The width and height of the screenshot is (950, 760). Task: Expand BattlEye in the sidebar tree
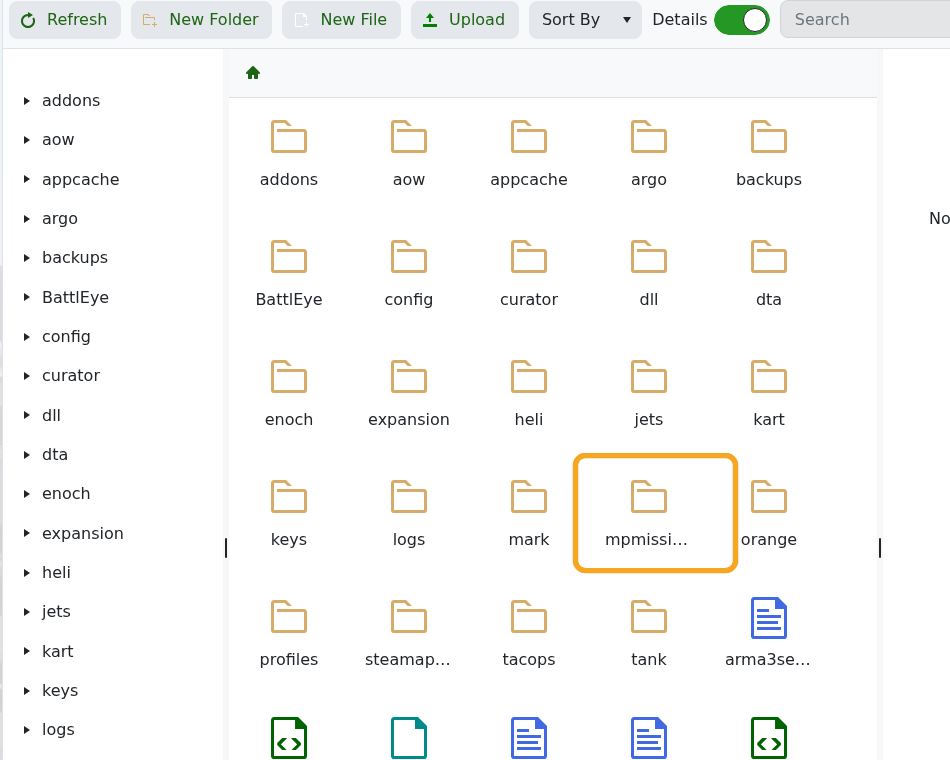(x=27, y=297)
